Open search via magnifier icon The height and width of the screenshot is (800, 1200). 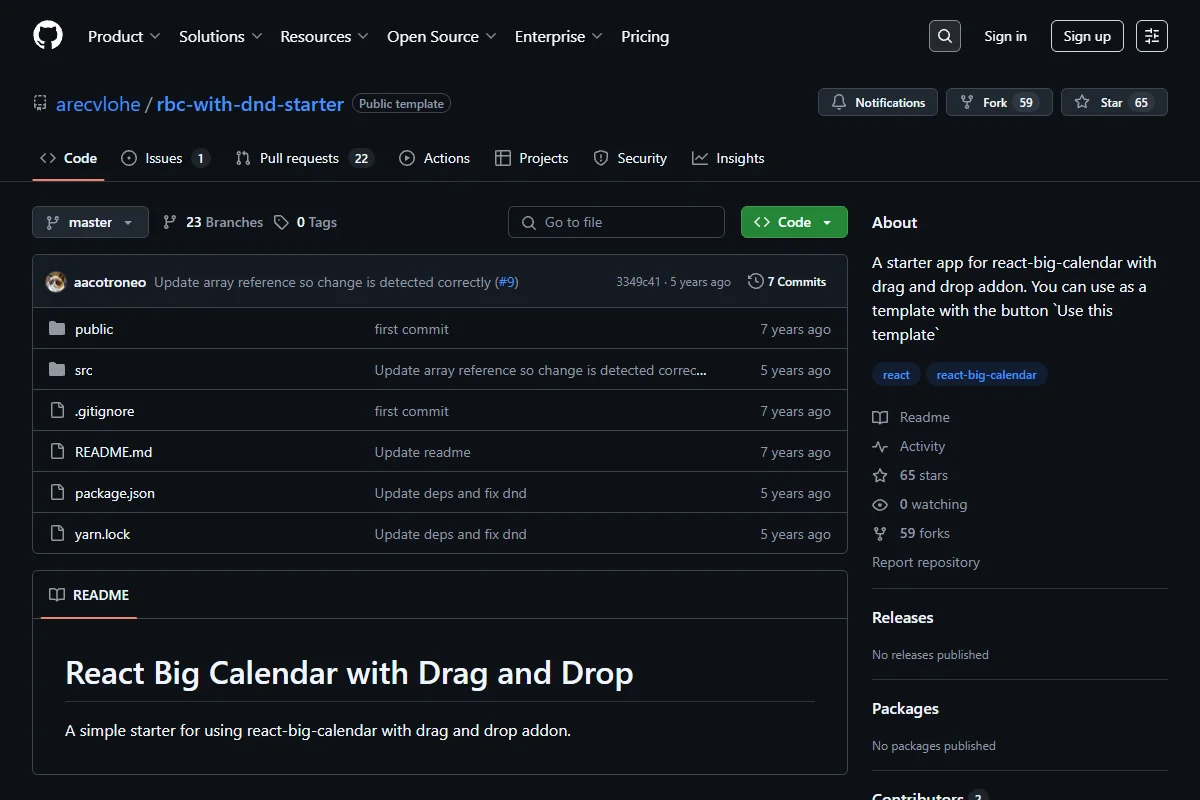pyautogui.click(x=944, y=36)
